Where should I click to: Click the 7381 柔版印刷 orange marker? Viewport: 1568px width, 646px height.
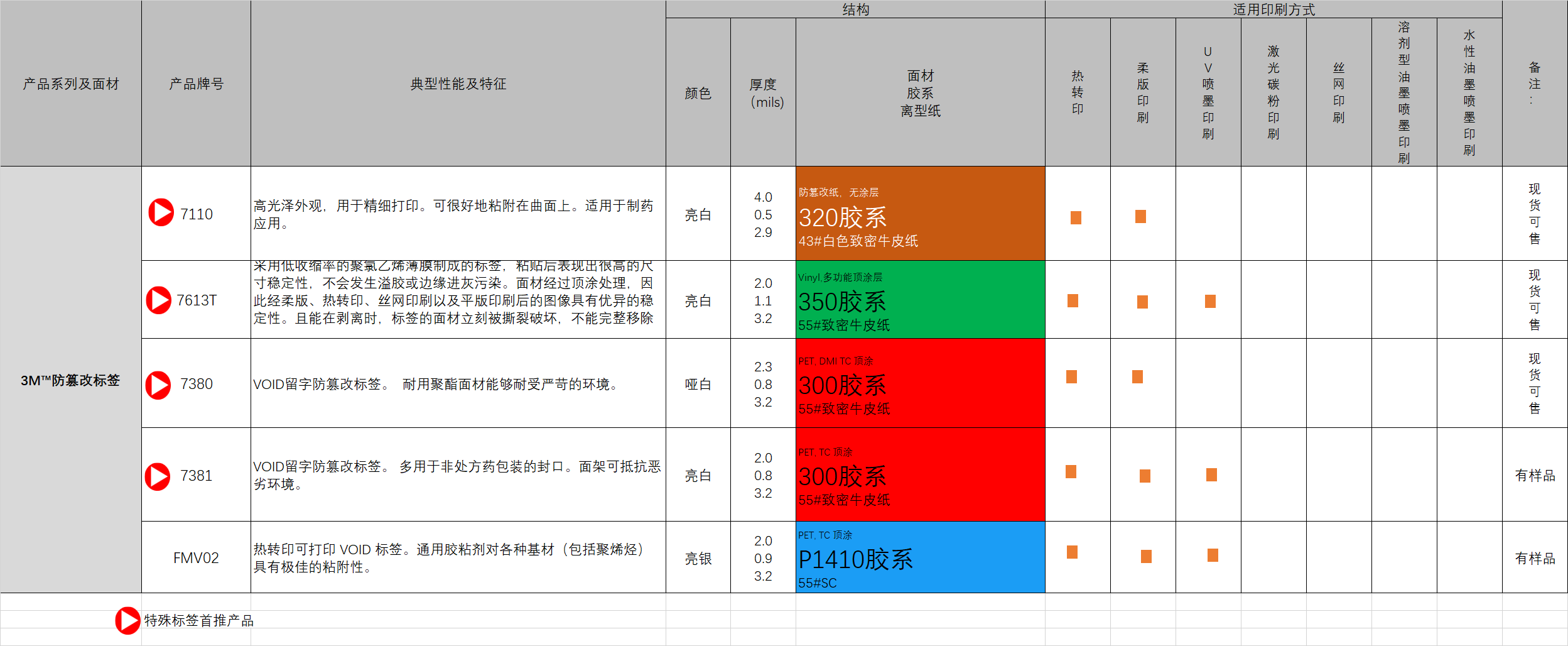coord(1145,476)
